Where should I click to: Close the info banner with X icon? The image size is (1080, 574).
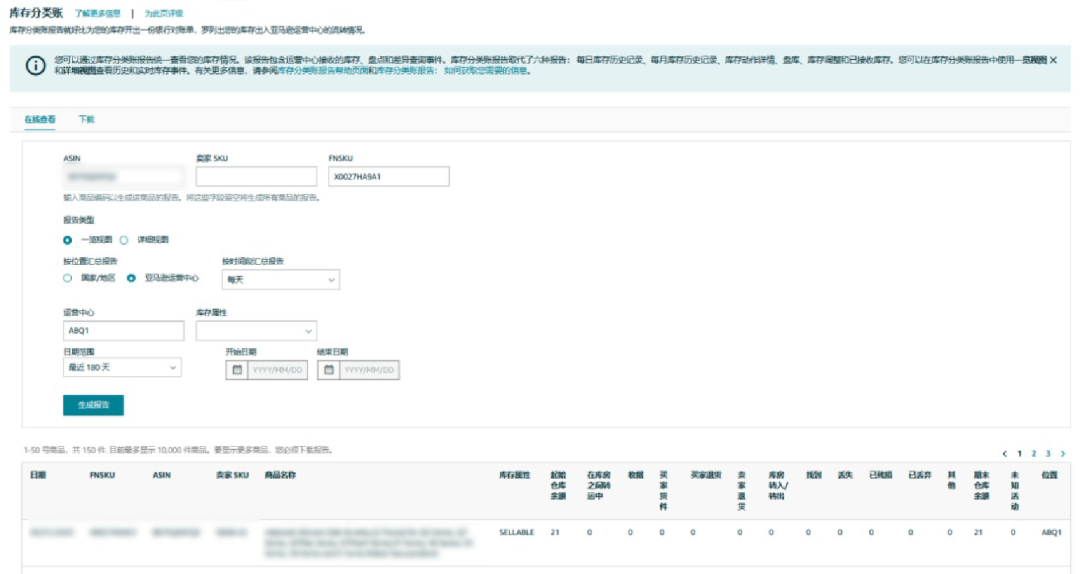click(x=1053, y=61)
